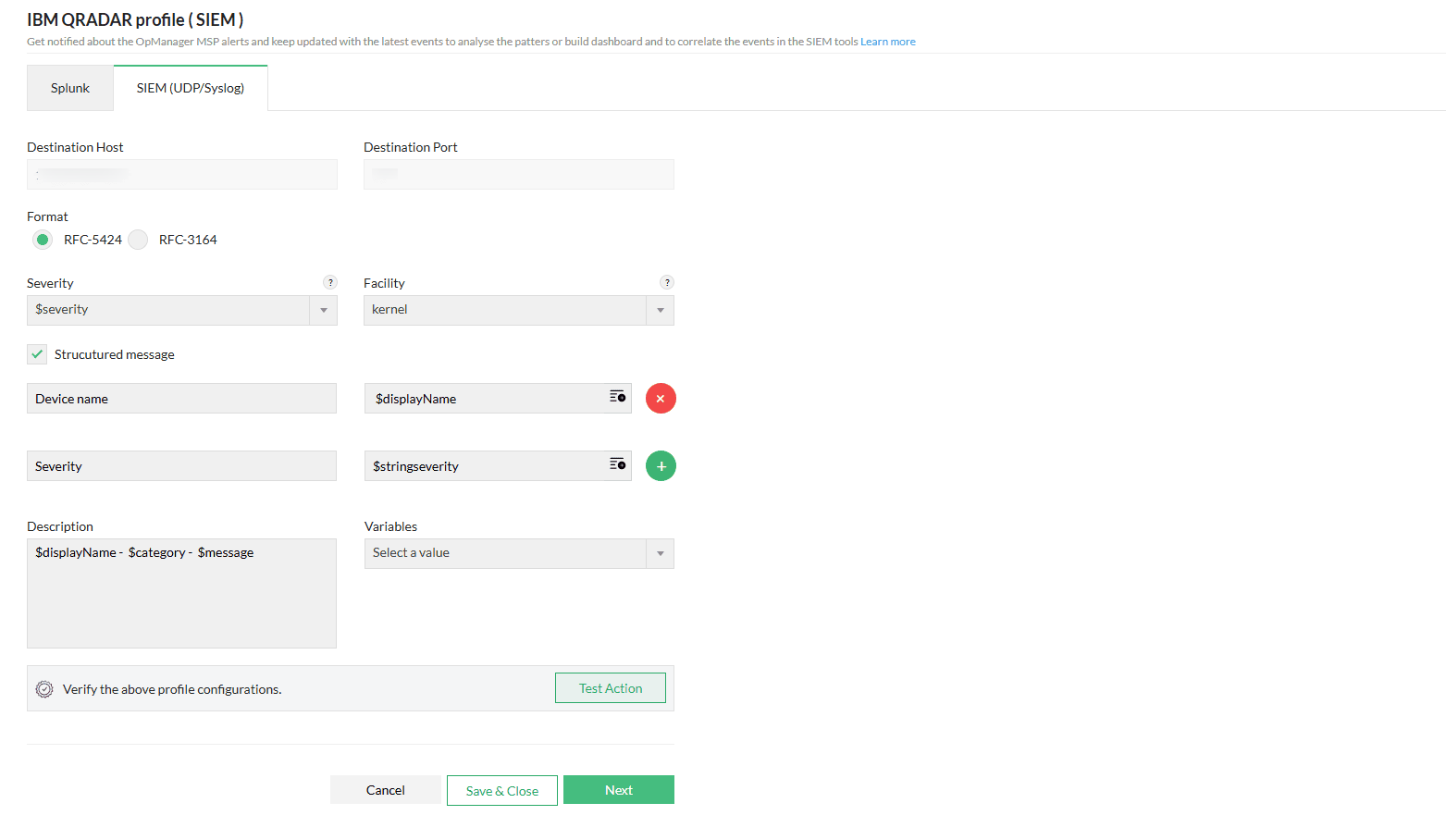Open the Severity dropdown showing $severity
Screen dimensions: 1446x840
tap(323, 310)
